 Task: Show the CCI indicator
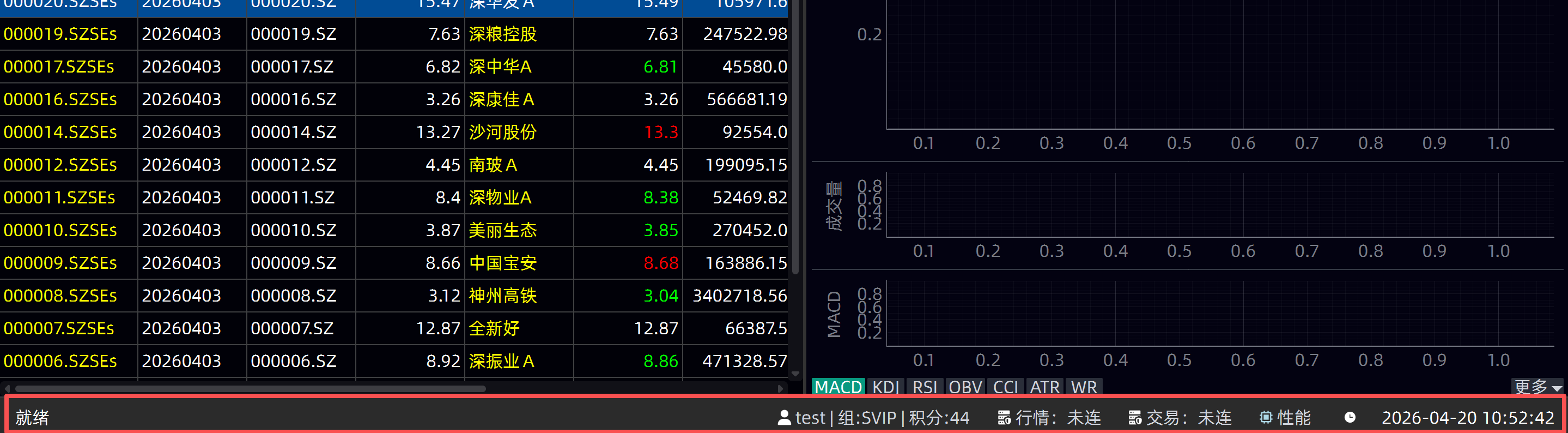tap(1005, 387)
